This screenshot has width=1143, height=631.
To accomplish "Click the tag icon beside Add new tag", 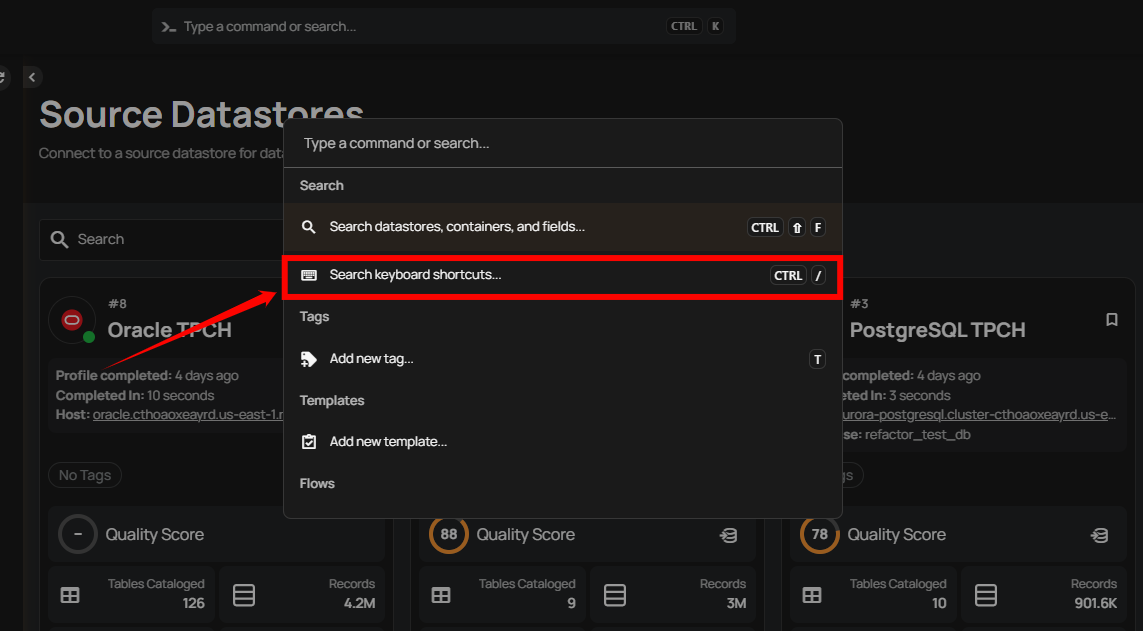I will click(x=309, y=358).
